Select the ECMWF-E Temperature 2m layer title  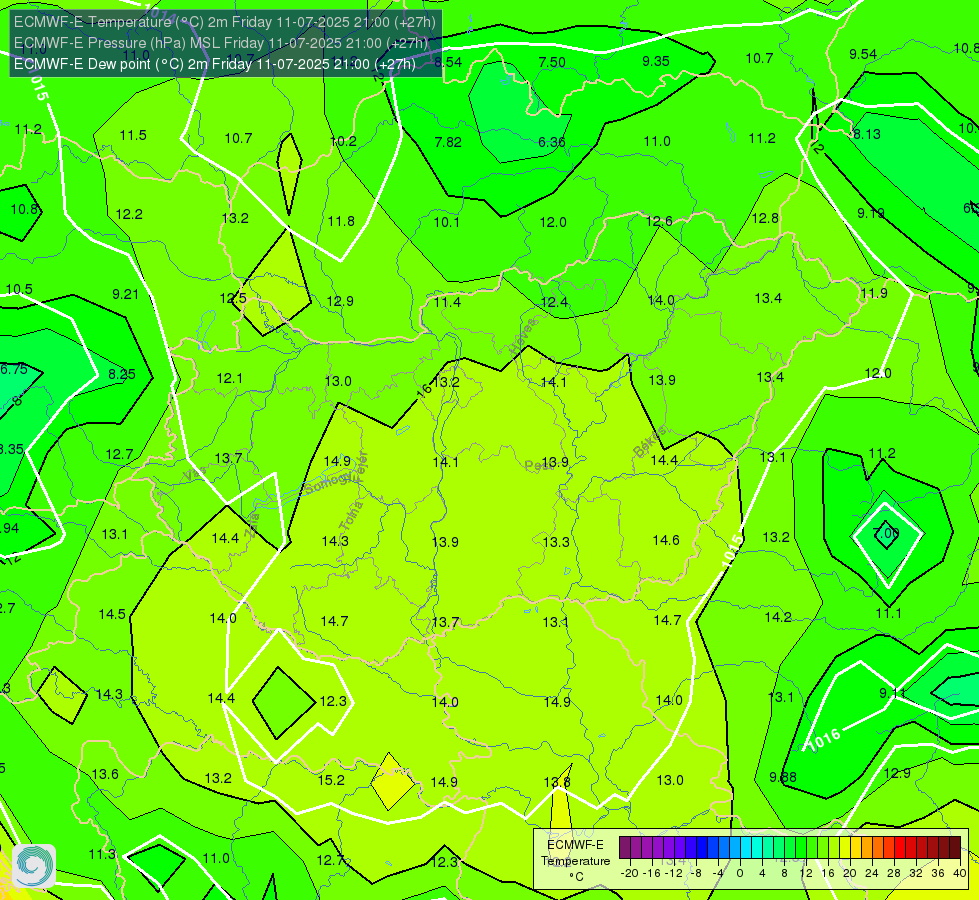point(225,22)
